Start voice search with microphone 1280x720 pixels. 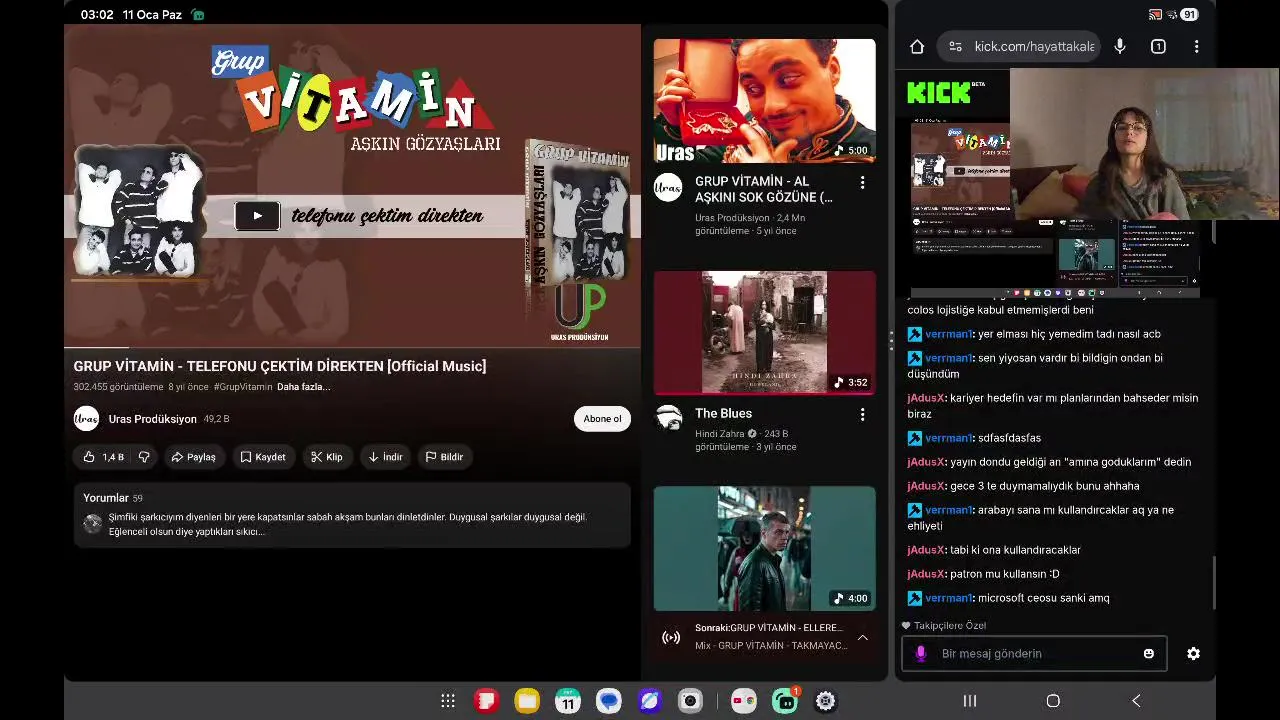point(1120,46)
